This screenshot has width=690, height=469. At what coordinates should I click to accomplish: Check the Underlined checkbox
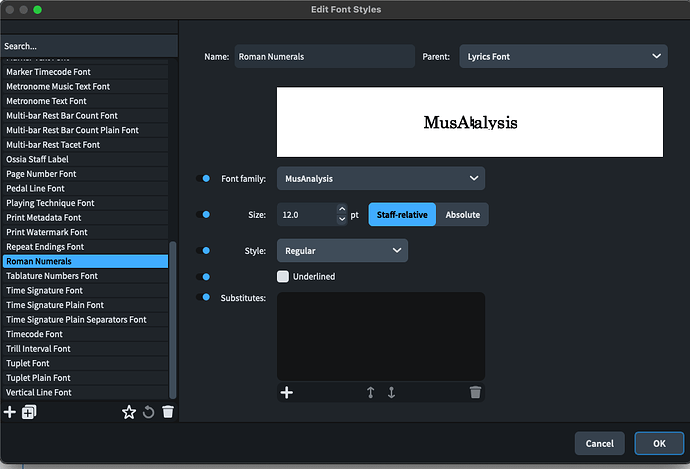click(283, 276)
